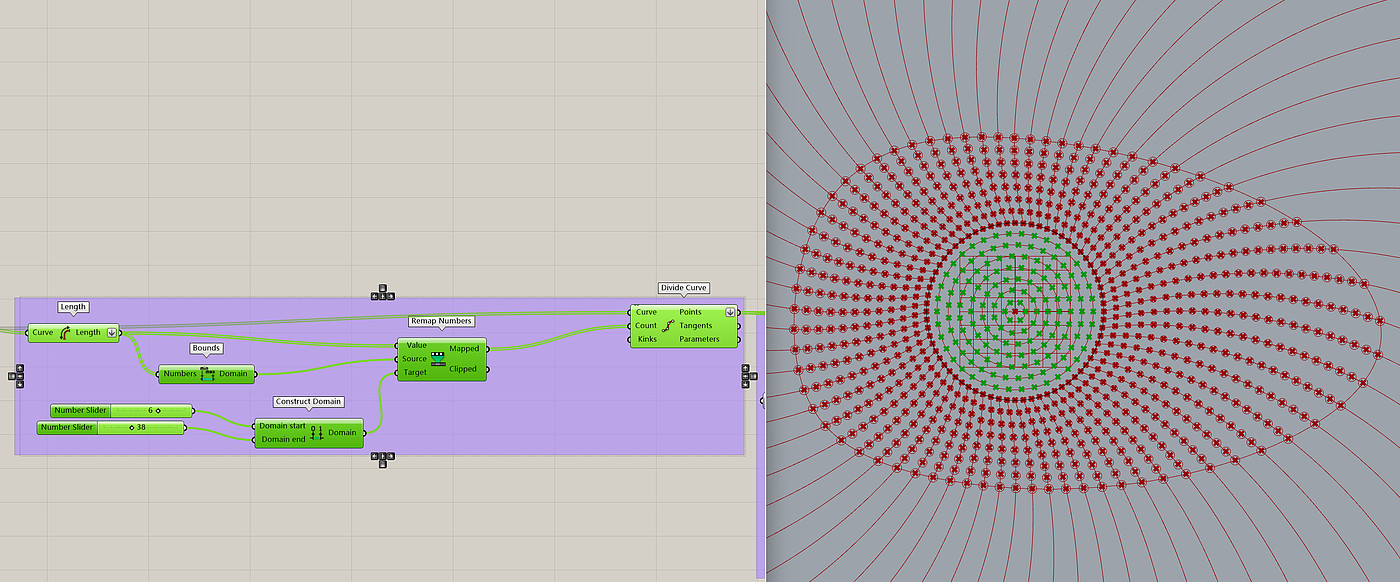Click the group handle above the purple group
The height and width of the screenshot is (582, 1400).
point(382,294)
